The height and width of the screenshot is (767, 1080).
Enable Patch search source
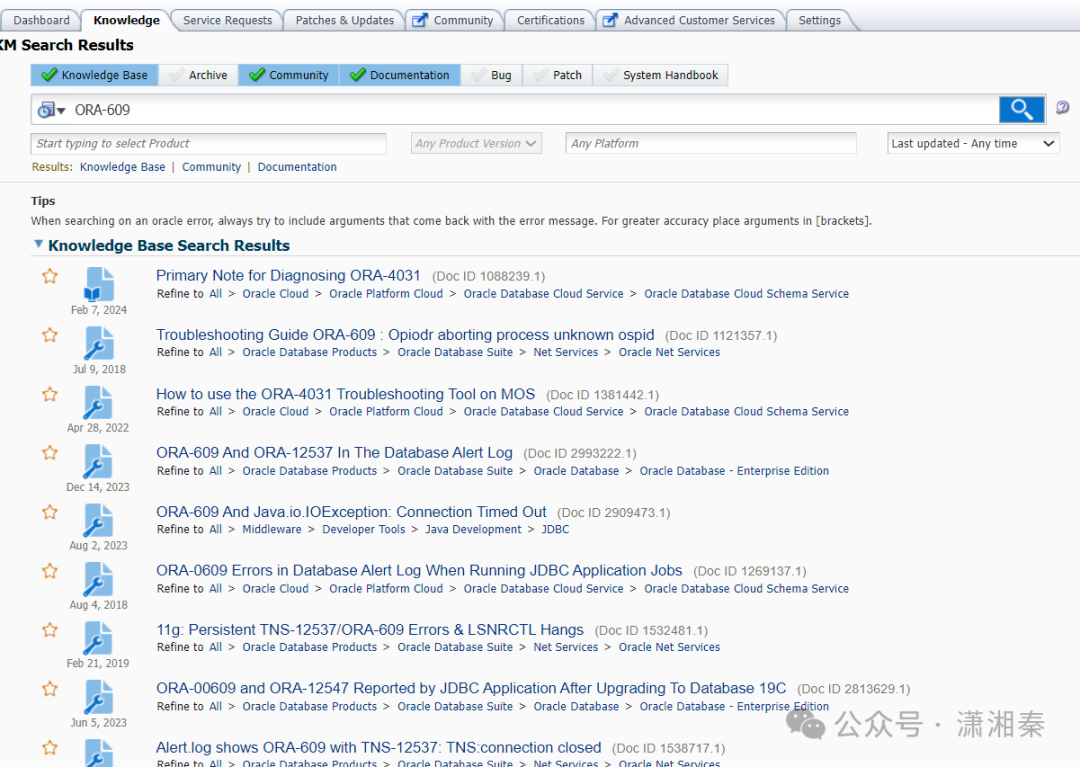[x=557, y=75]
